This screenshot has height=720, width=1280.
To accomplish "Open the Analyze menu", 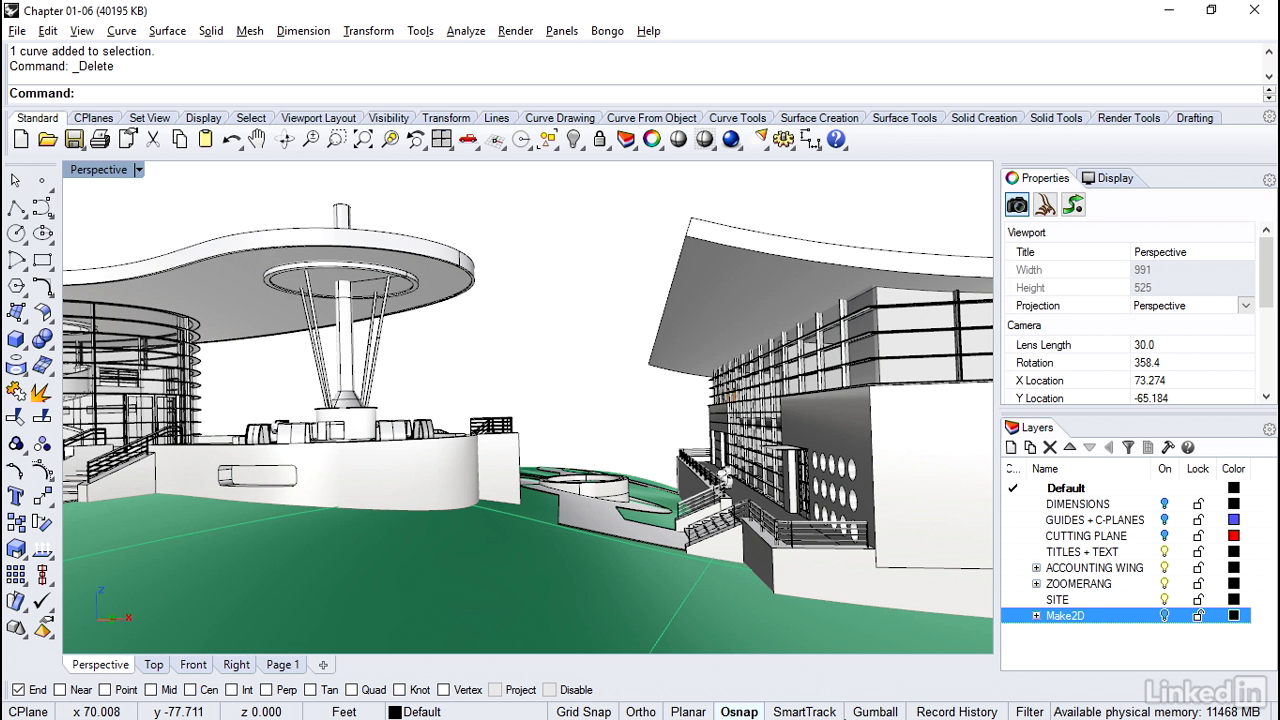I will 465,31.
